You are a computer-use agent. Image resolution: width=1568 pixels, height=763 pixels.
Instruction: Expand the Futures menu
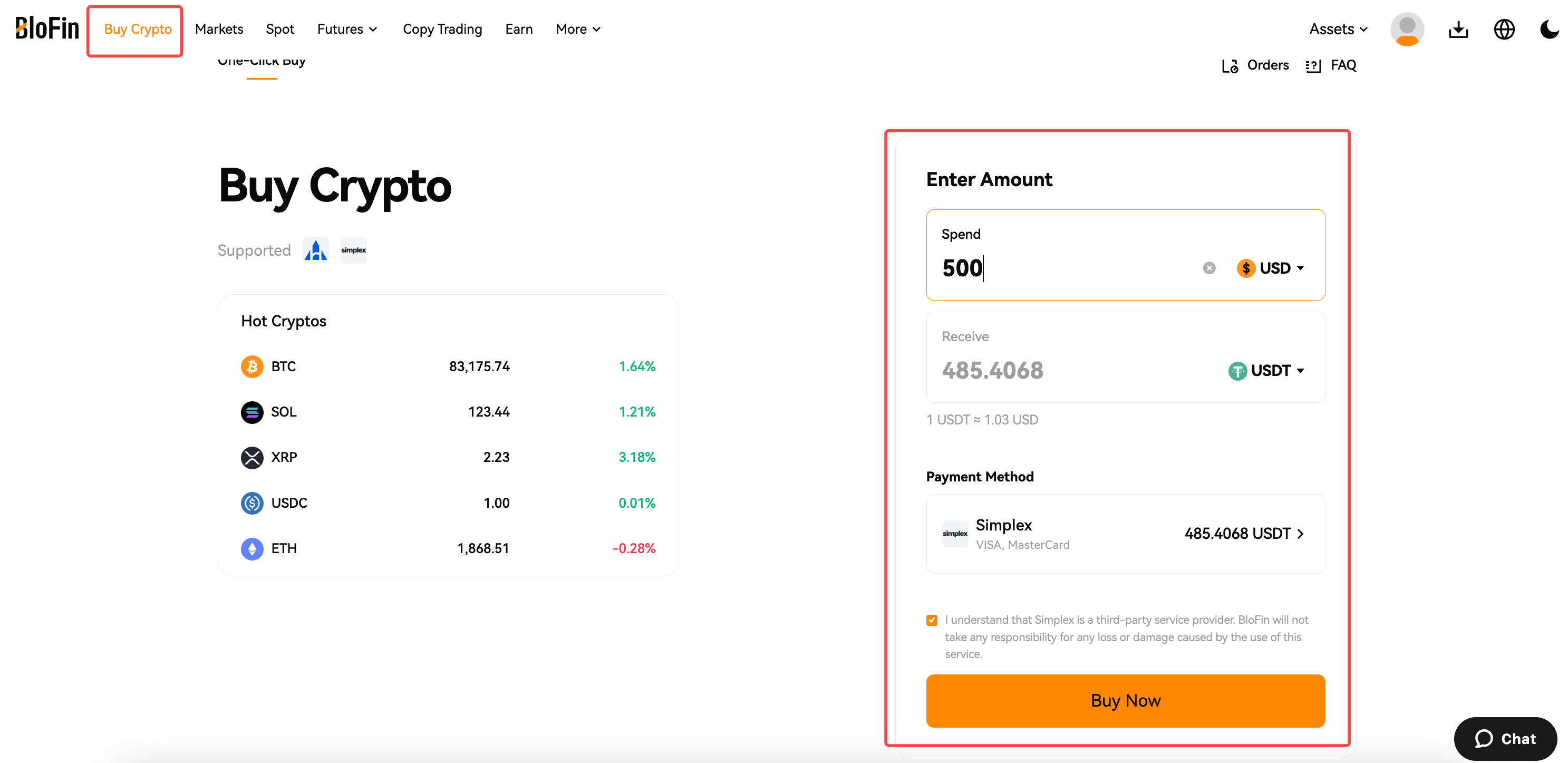347,29
